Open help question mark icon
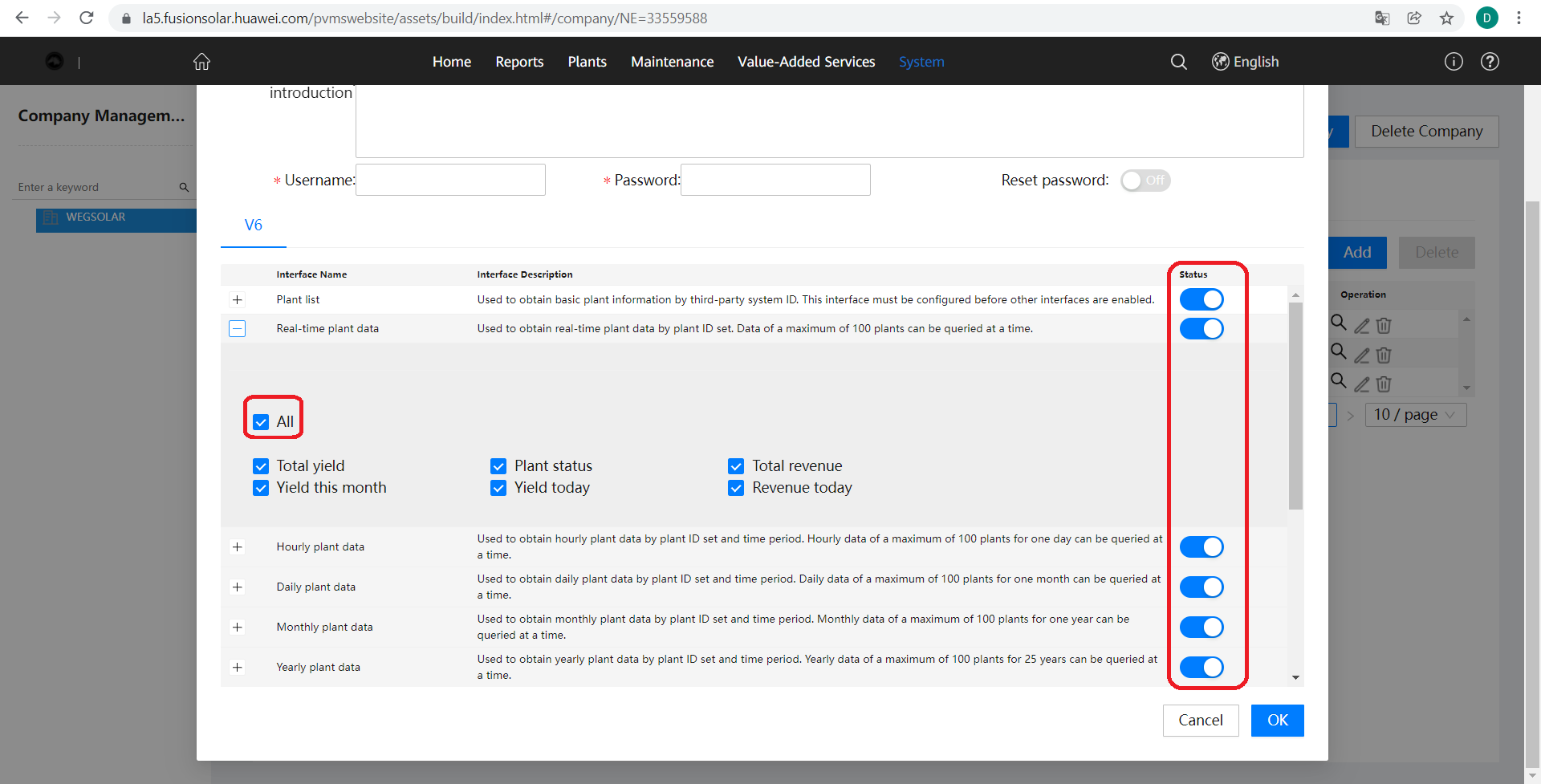 click(x=1490, y=62)
